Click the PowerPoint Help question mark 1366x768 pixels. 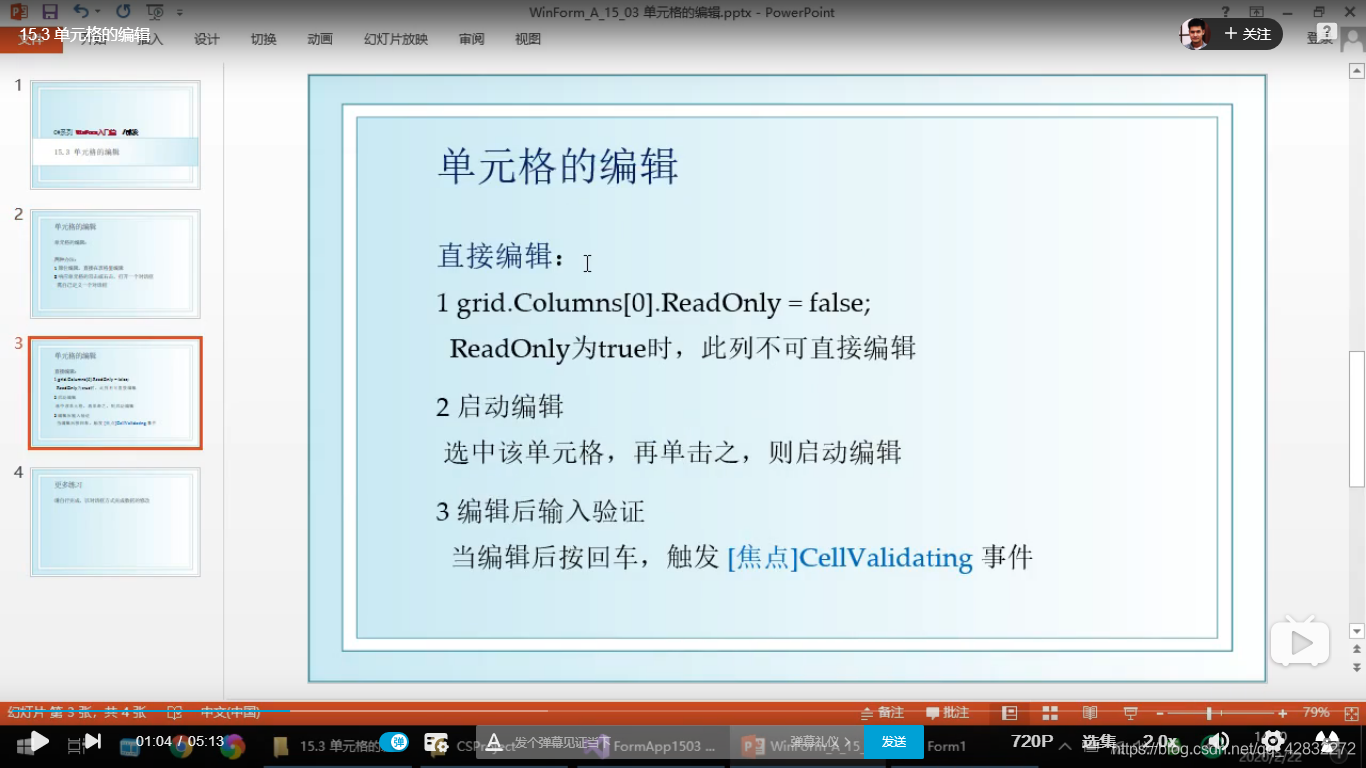coord(1226,12)
